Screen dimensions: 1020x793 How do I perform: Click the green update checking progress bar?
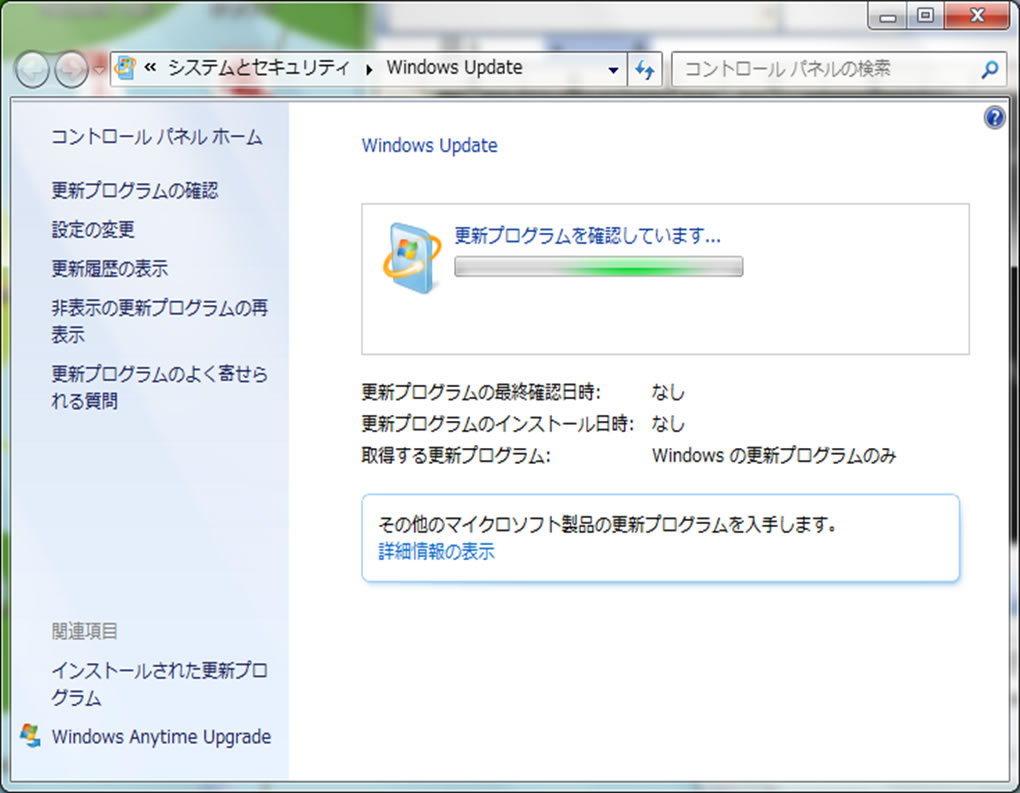pos(598,267)
